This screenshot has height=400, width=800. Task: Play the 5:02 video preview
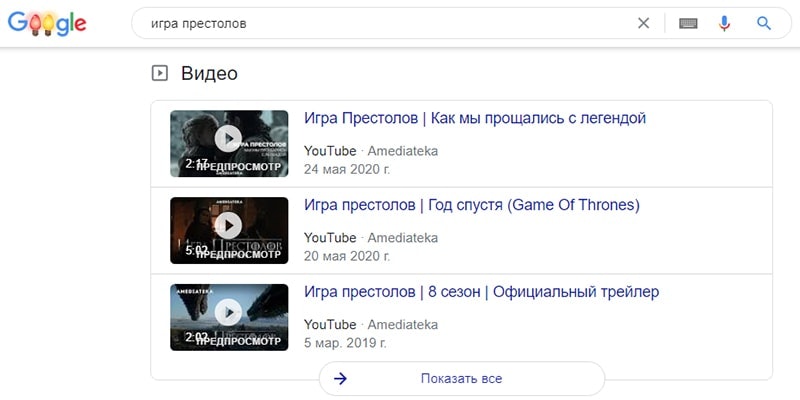229,231
